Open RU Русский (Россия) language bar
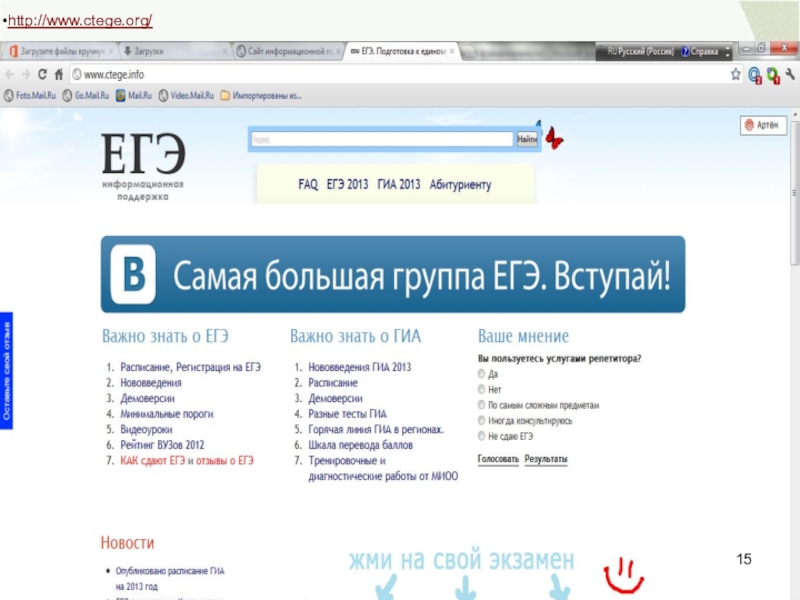 [x=640, y=52]
